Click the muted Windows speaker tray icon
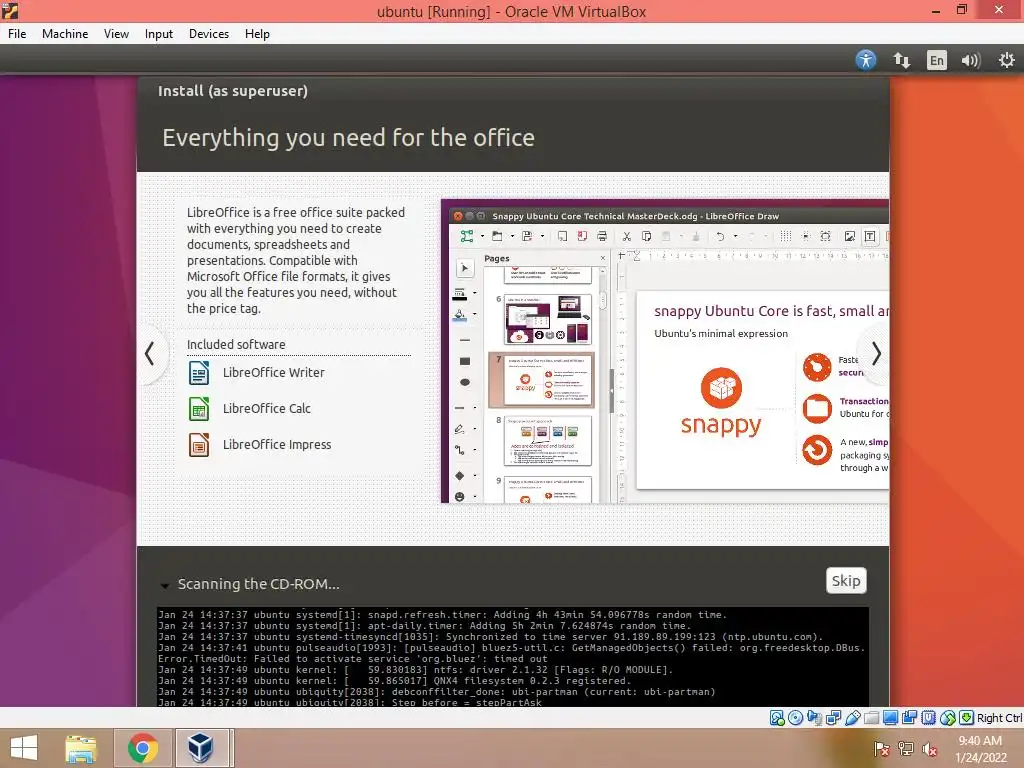Image resolution: width=1024 pixels, height=768 pixels. coord(930,749)
